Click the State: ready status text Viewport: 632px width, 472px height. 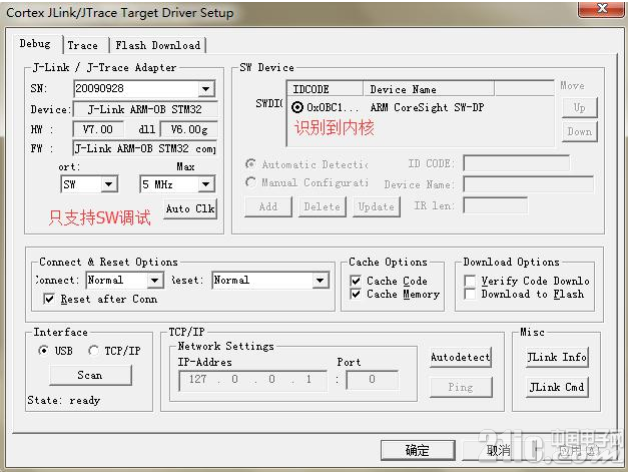point(64,400)
